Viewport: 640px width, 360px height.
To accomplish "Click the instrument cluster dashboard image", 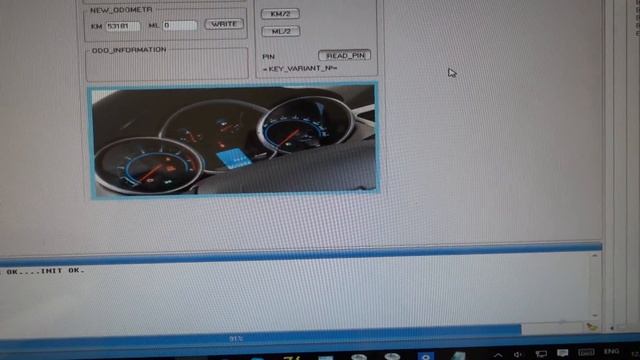I will [x=234, y=141].
